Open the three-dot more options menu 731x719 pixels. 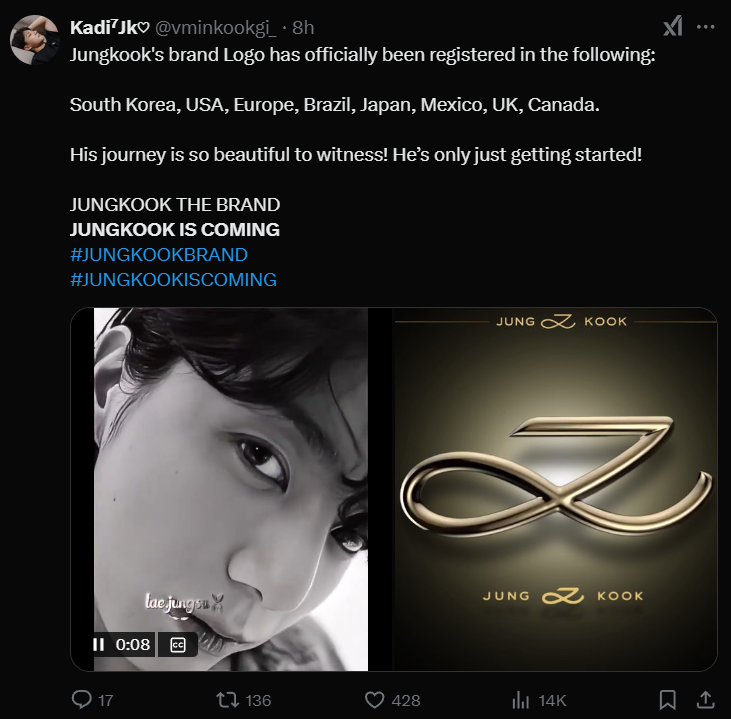707,27
